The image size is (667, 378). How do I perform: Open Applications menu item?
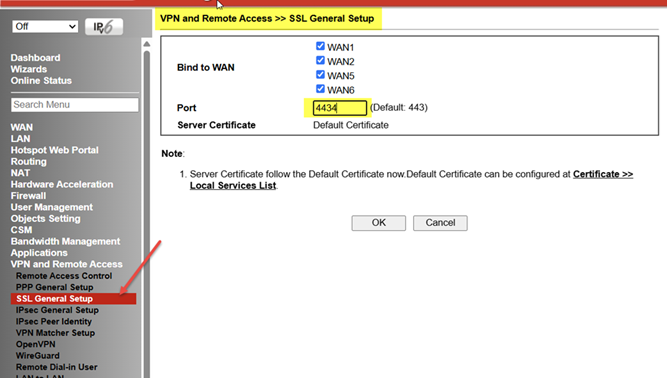[x=39, y=253]
